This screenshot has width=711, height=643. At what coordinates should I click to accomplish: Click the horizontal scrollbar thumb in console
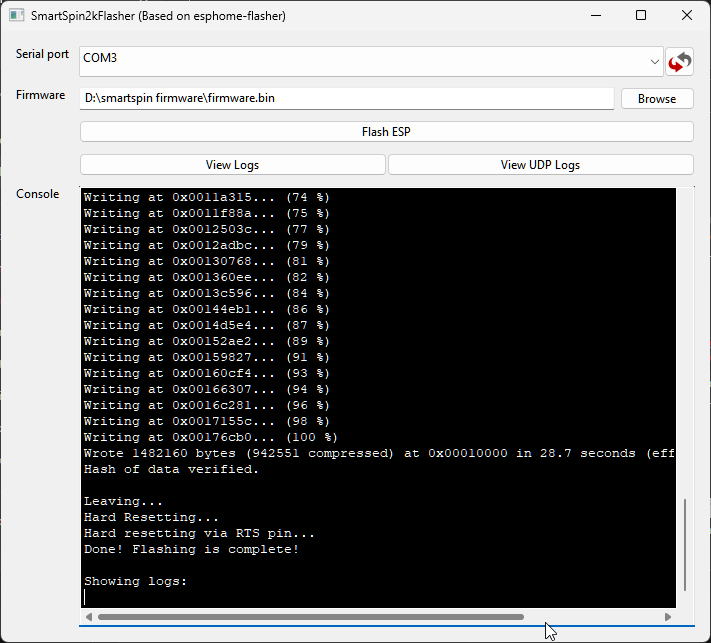coord(311,617)
